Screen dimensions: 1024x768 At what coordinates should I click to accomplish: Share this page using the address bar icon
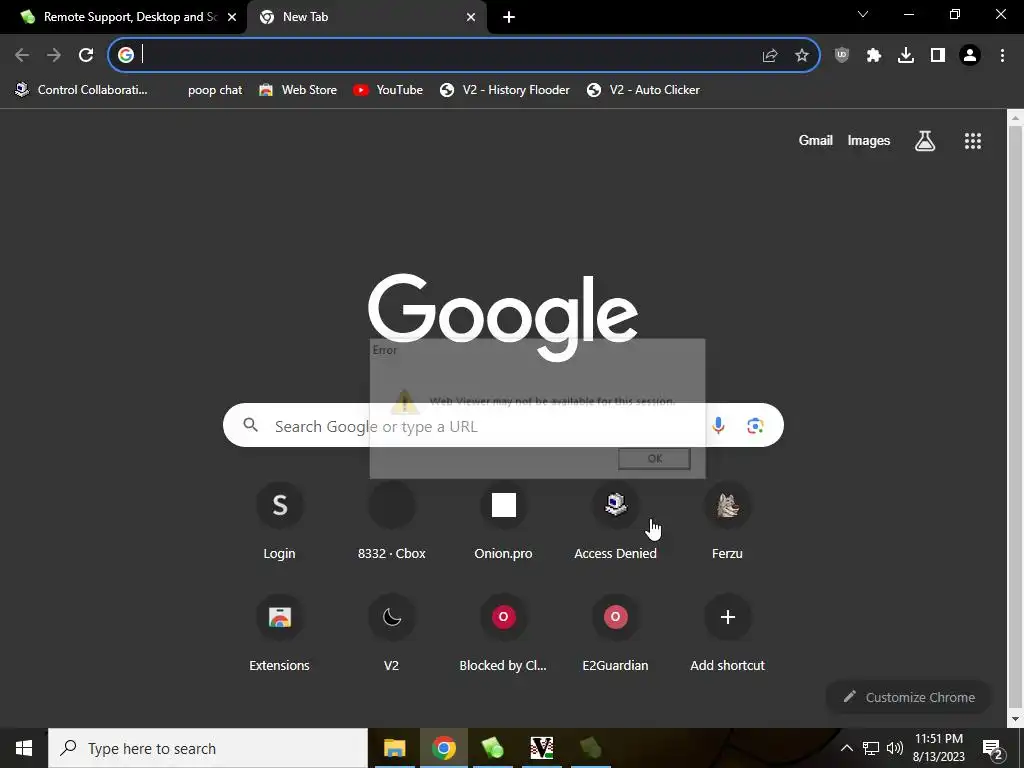pyautogui.click(x=770, y=56)
